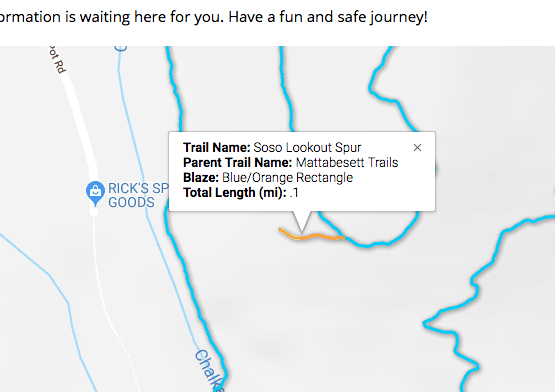
Task: Click the info popup's pointer tip
Action: point(302,230)
